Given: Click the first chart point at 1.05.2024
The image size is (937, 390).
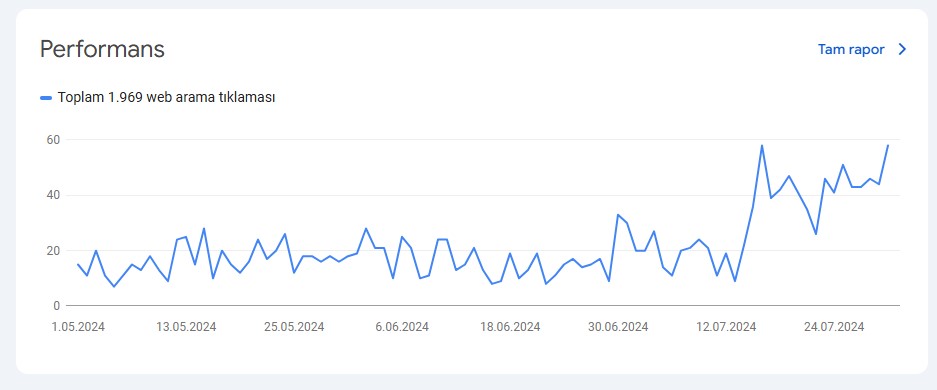Looking at the screenshot, I should click(x=78, y=264).
